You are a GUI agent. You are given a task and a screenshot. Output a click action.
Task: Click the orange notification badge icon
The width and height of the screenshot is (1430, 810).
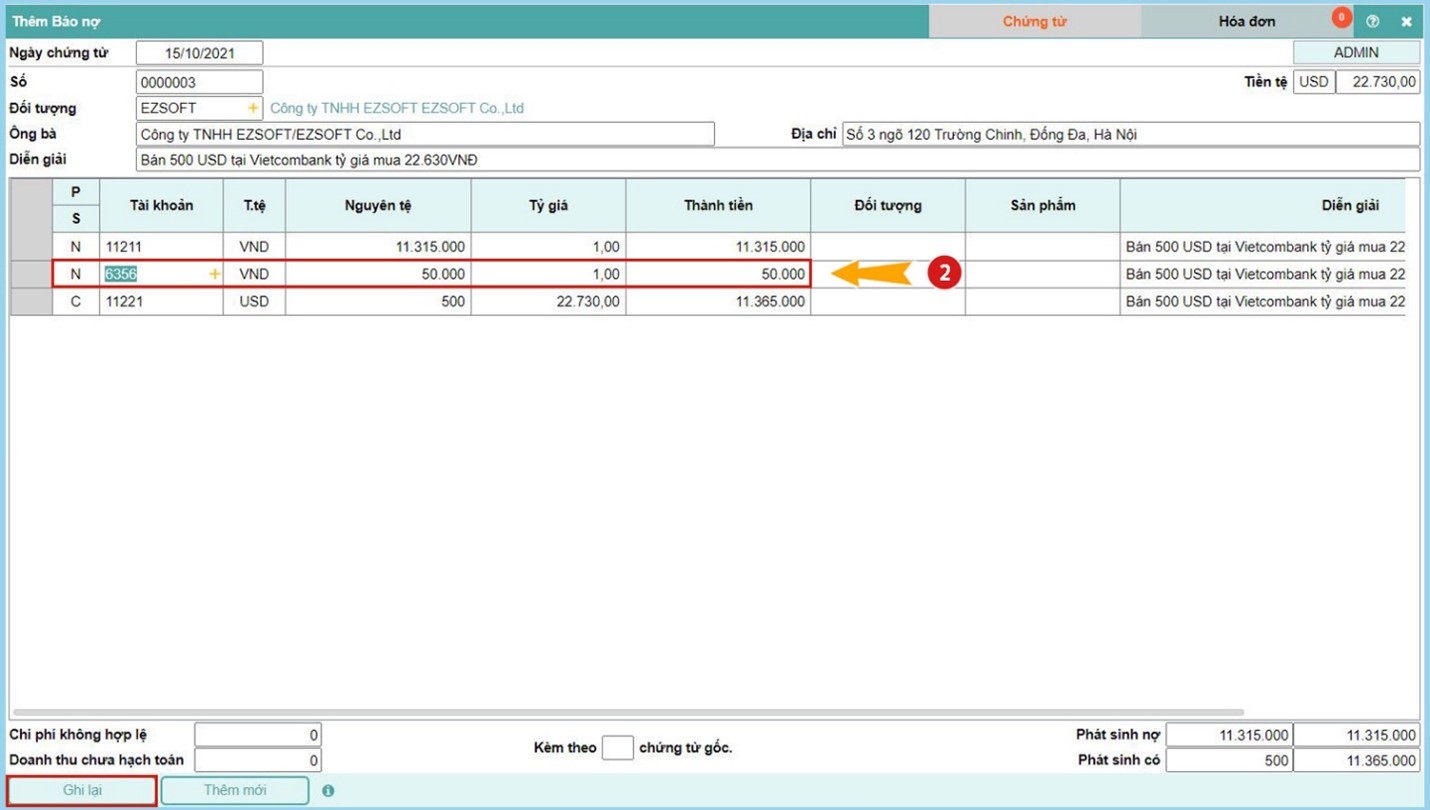coord(1341,17)
